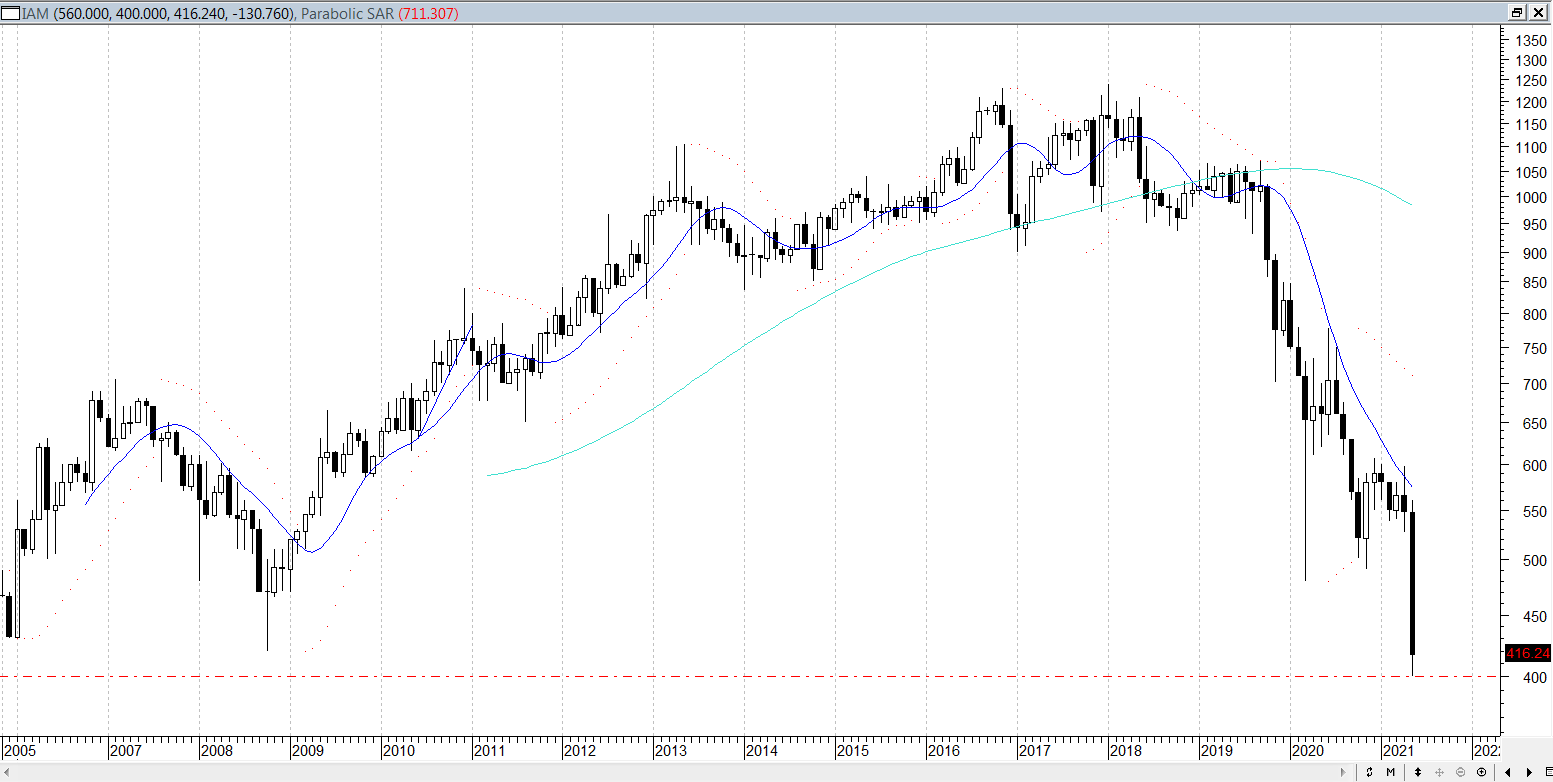Viewport: 1553px width, 782px height.
Task: Click the list panel icon at bottom right
Action: click(x=1548, y=772)
